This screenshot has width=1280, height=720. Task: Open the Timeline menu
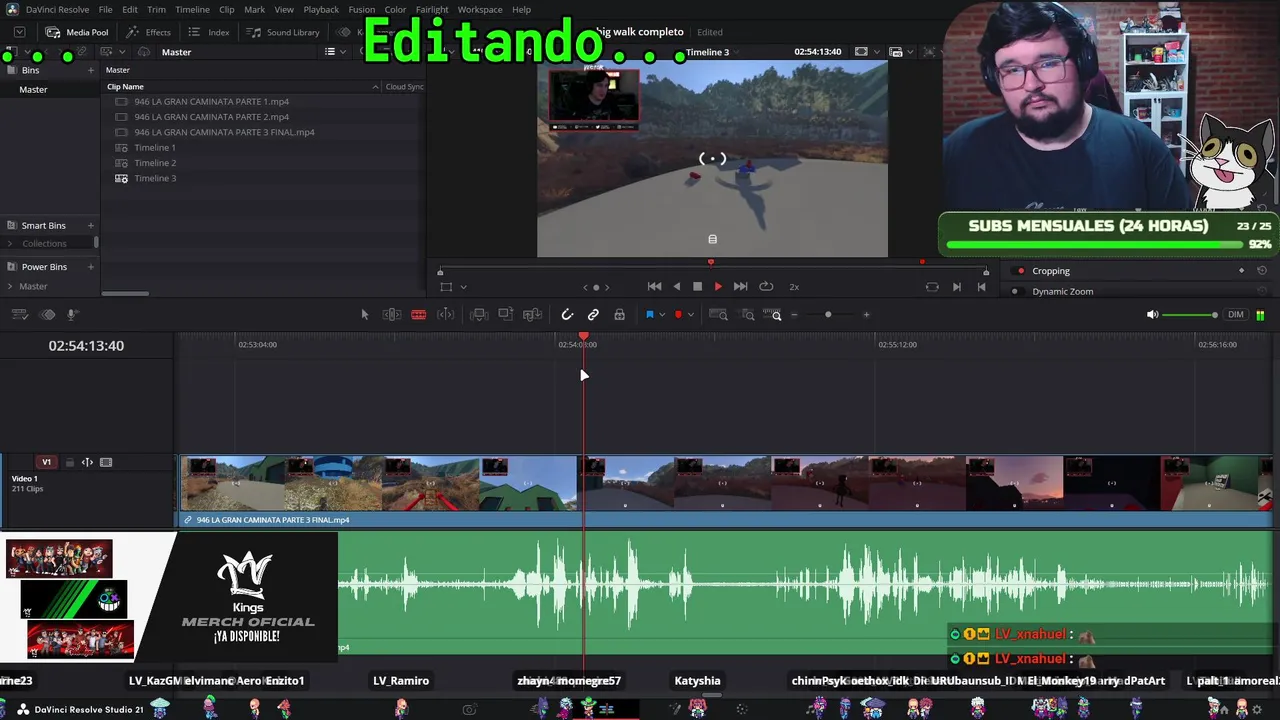pos(192,9)
